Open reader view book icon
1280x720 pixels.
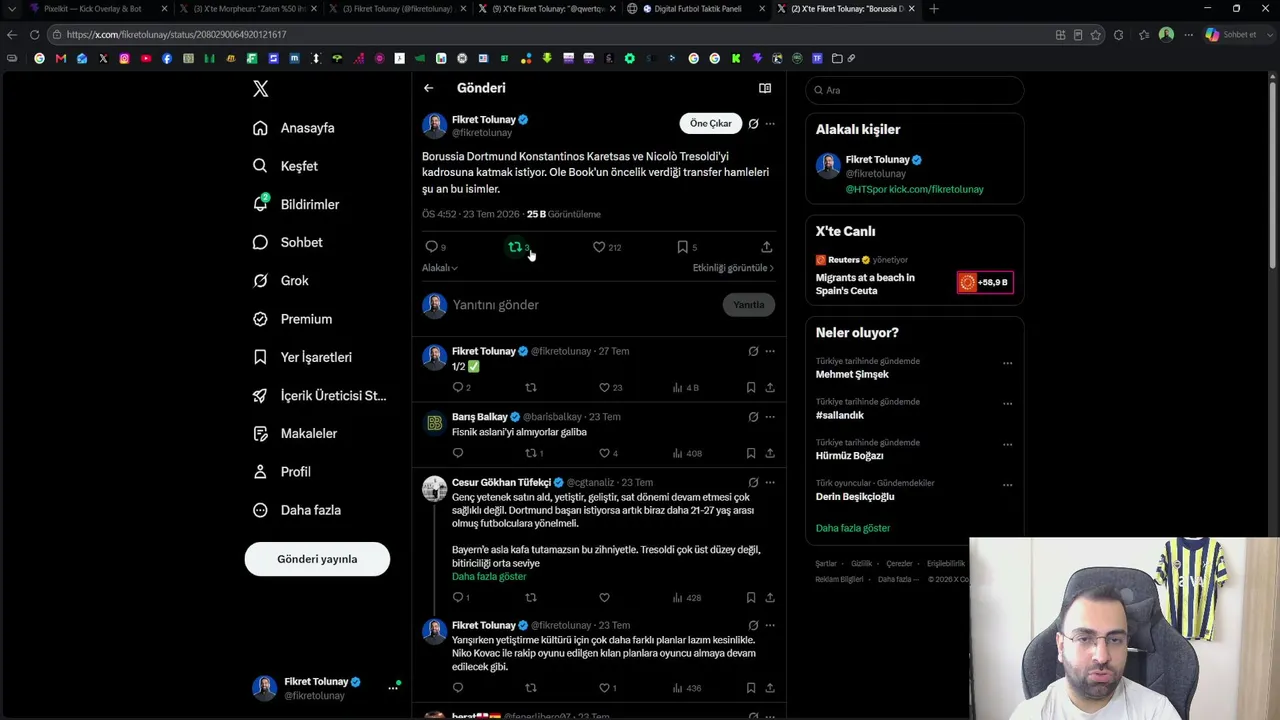coord(765,88)
